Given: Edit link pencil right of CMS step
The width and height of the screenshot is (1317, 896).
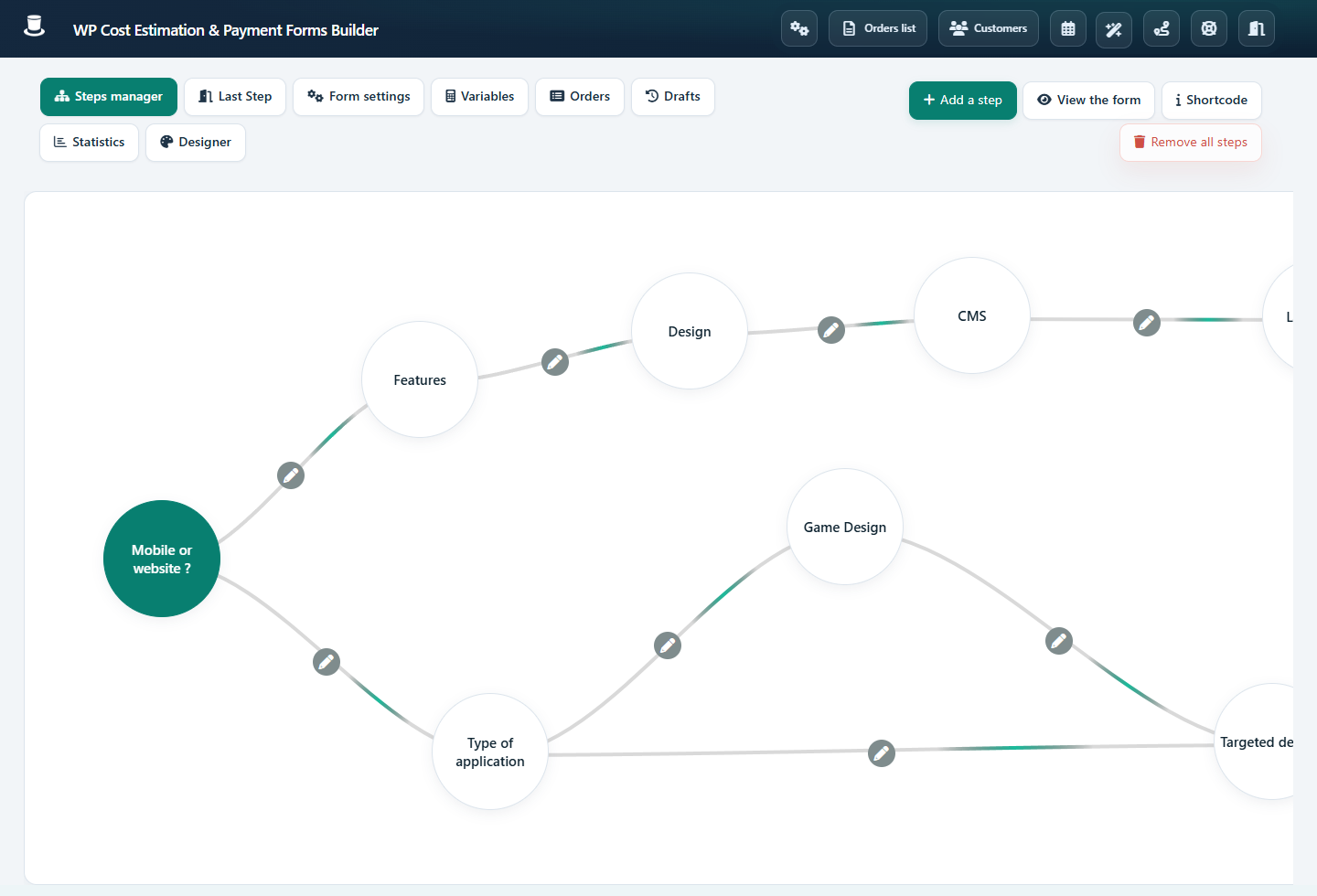Looking at the screenshot, I should [x=1147, y=323].
